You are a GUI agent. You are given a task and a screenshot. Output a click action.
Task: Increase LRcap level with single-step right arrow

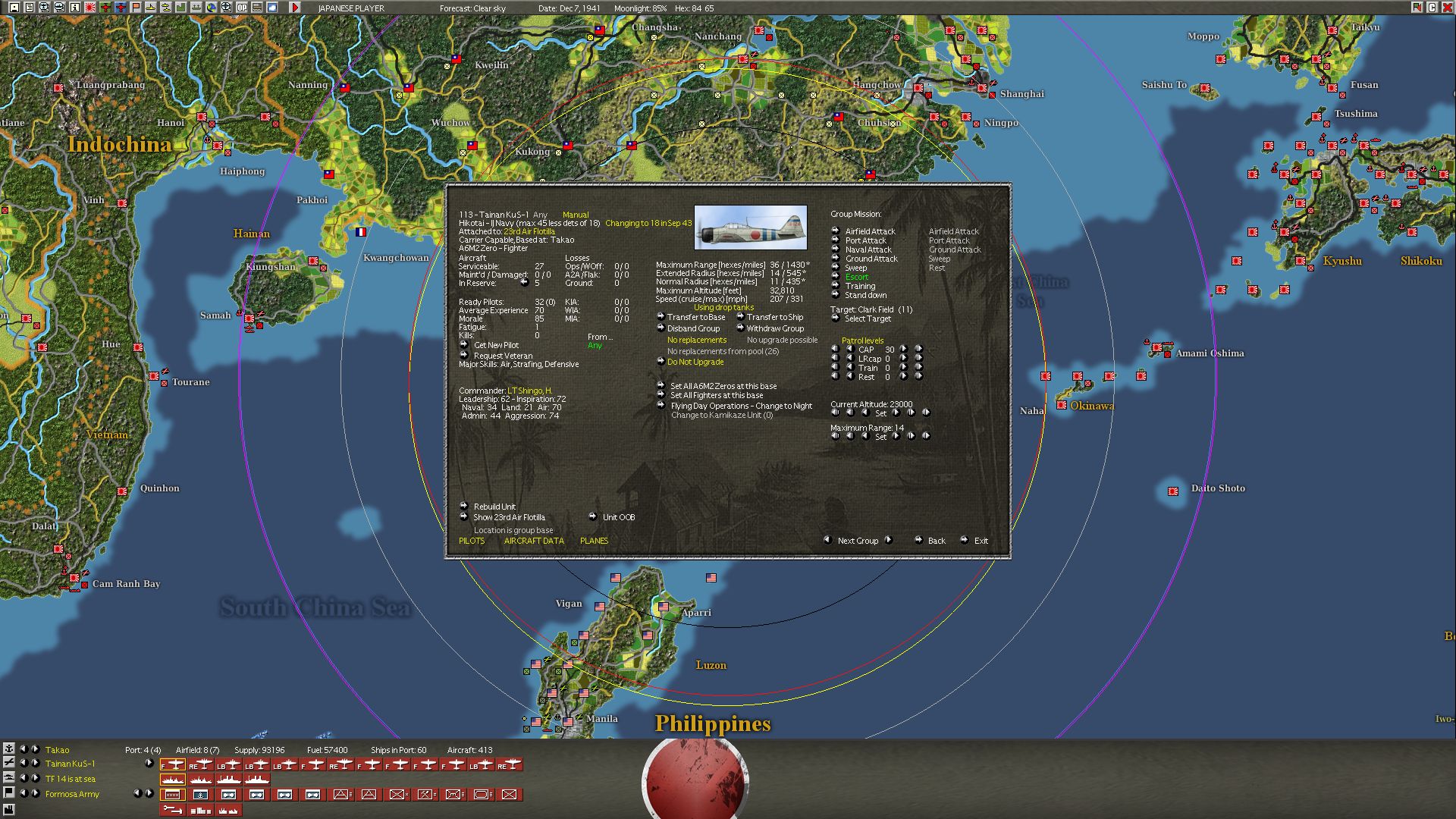tap(903, 358)
